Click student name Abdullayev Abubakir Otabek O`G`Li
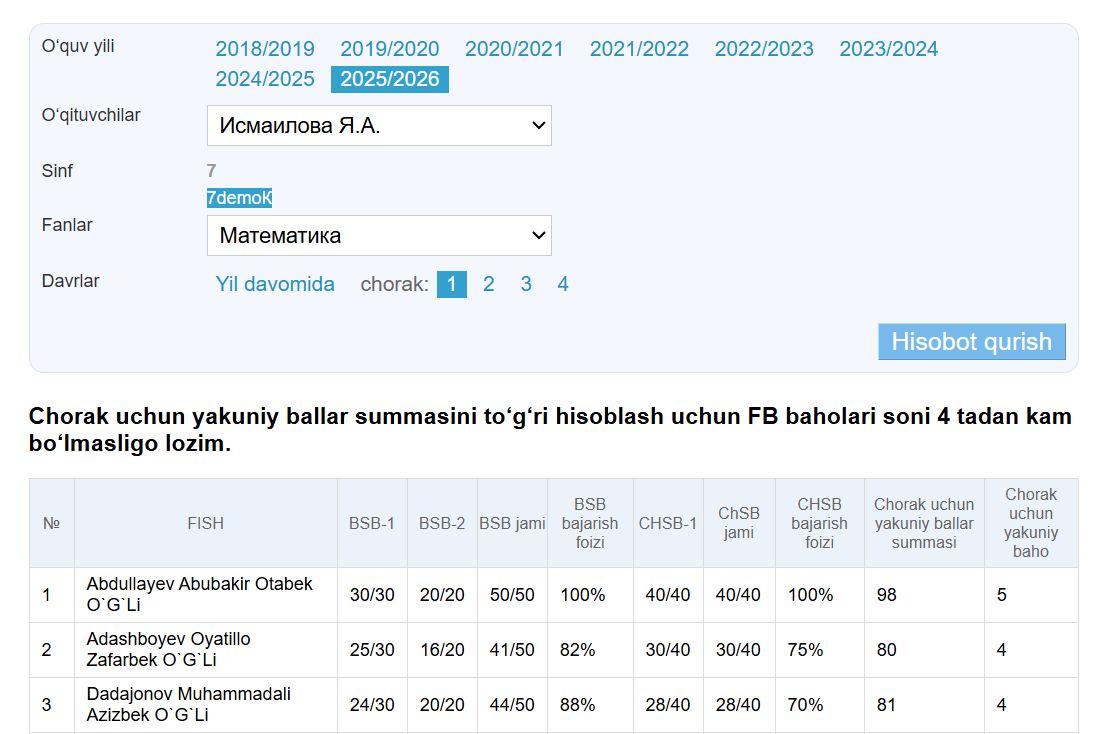 199,595
